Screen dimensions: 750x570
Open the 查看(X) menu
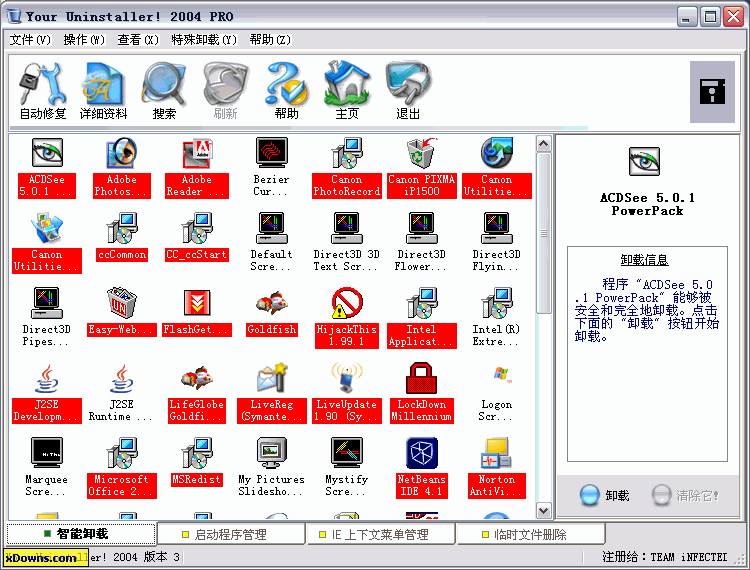138,40
